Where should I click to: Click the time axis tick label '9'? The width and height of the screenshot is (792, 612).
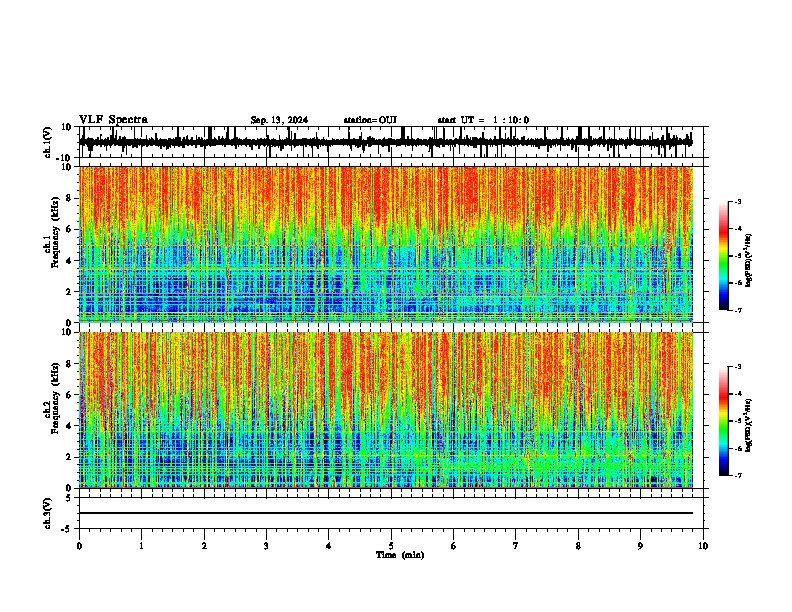tap(640, 546)
